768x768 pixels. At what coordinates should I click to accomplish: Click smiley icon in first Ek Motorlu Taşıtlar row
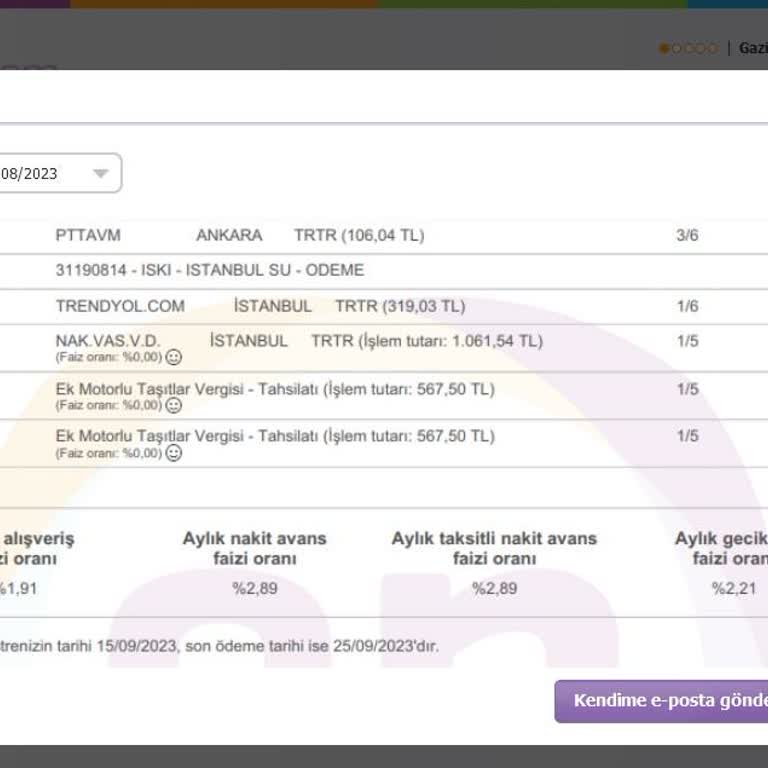(x=173, y=405)
